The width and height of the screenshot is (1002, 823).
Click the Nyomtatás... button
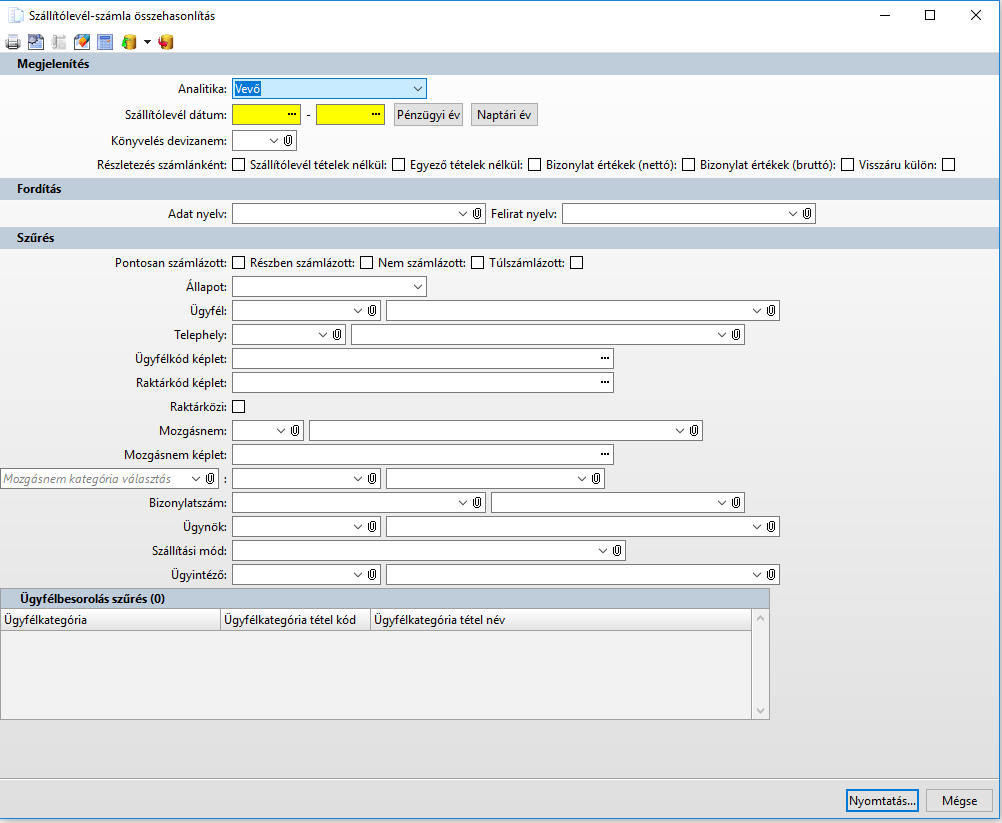pos(881,801)
